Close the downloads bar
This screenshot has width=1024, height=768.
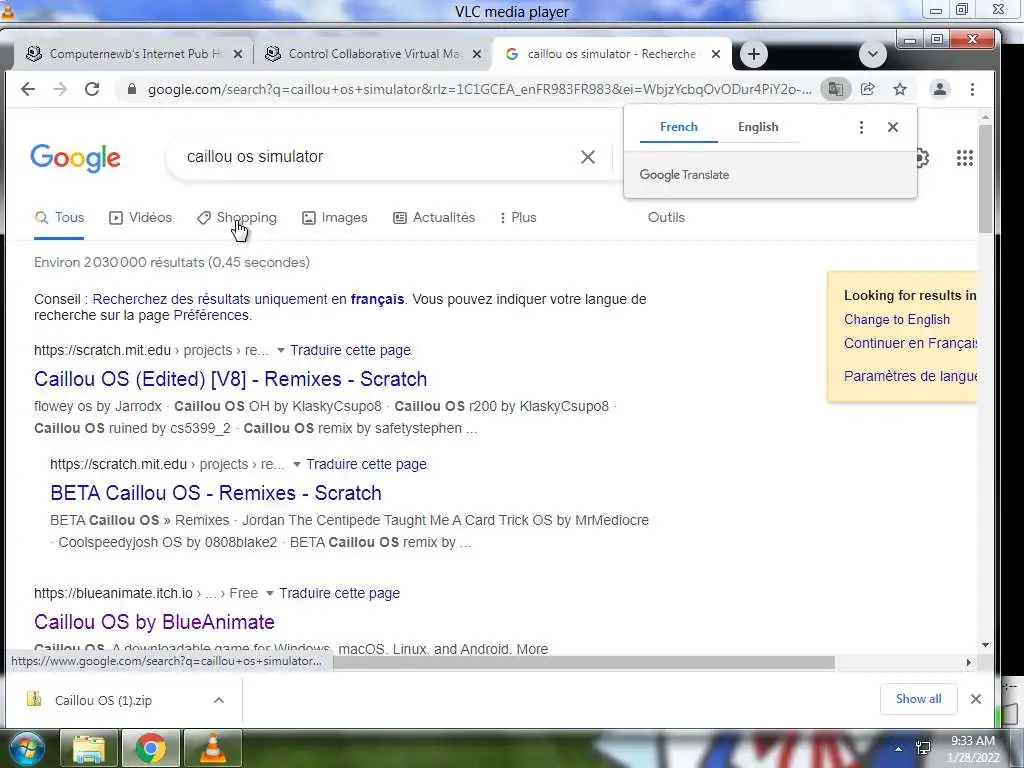976,699
